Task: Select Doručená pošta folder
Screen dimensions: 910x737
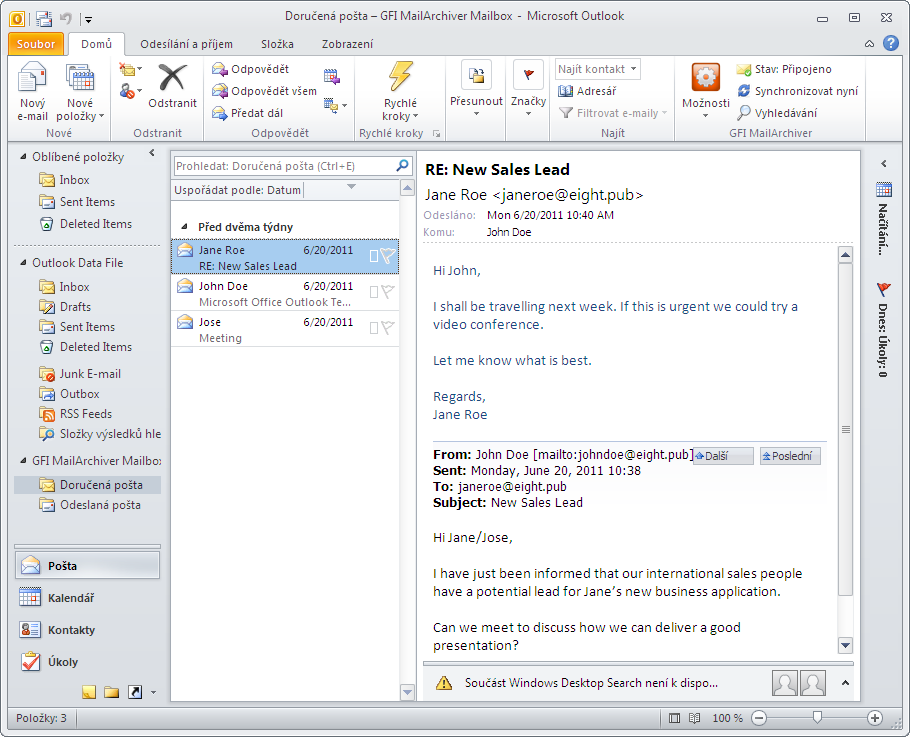Action: pyautogui.click(x=88, y=485)
